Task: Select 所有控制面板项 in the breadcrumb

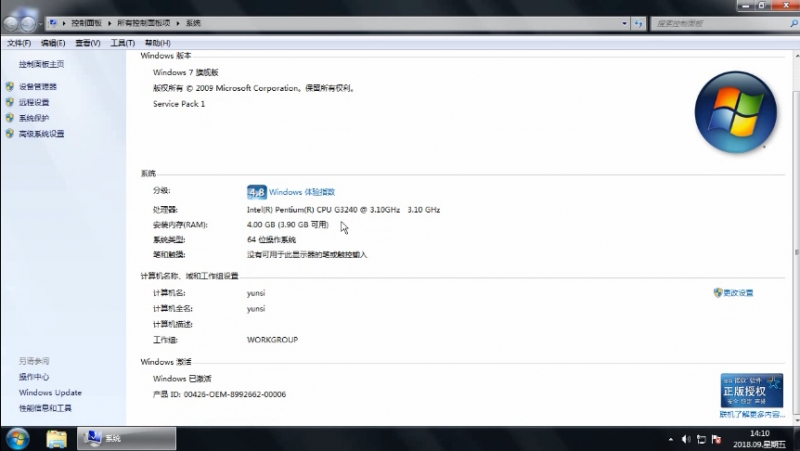Action: coord(143,23)
